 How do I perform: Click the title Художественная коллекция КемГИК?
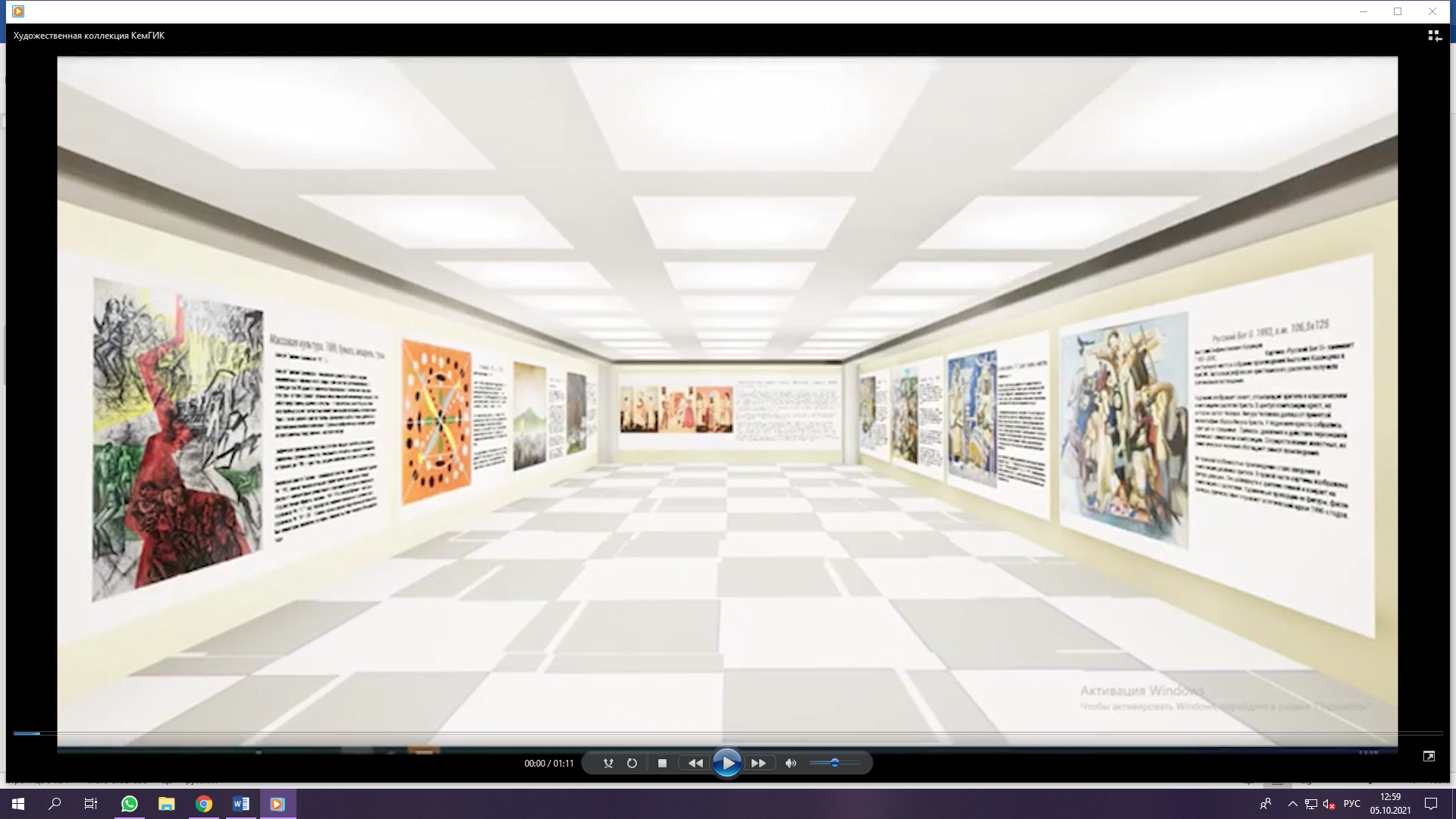[x=89, y=36]
